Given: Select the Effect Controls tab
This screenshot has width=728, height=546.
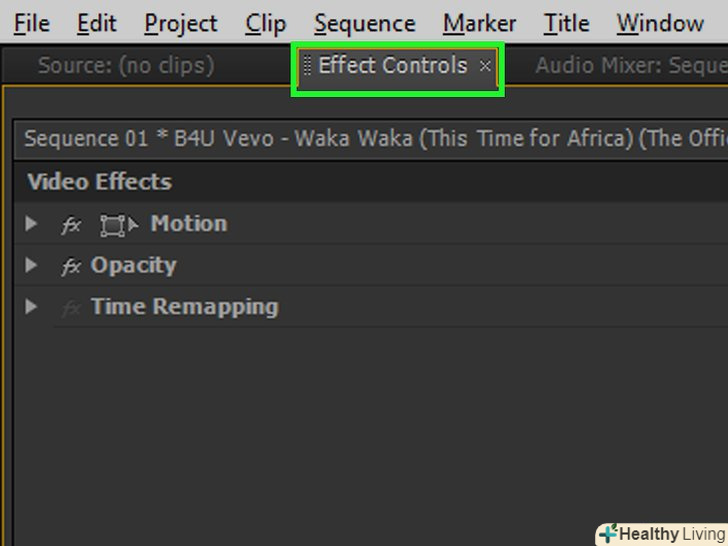Looking at the screenshot, I should point(393,66).
